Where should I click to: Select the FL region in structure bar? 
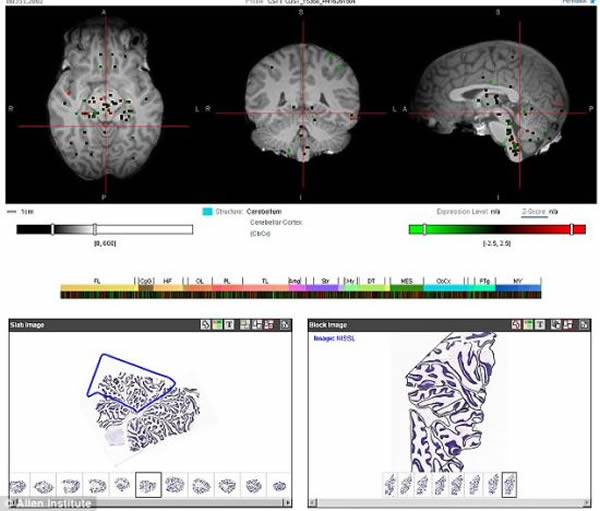click(x=97, y=284)
